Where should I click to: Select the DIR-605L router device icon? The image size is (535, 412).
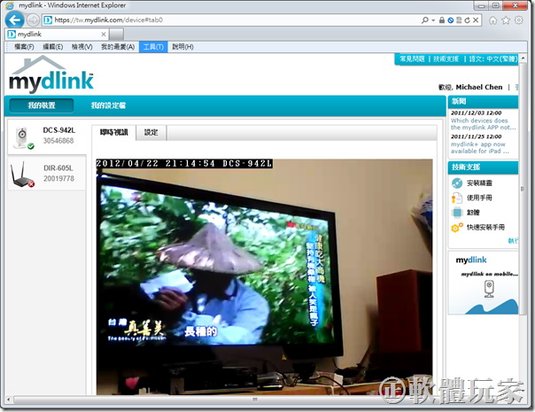tap(22, 175)
